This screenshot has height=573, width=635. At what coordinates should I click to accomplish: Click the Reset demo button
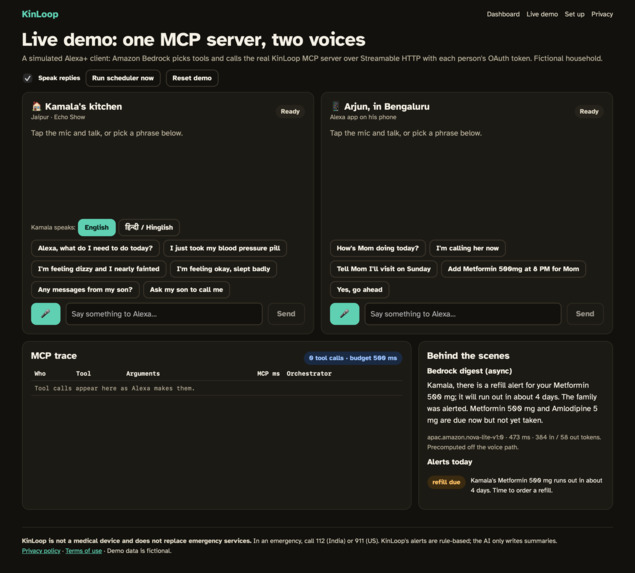click(192, 78)
